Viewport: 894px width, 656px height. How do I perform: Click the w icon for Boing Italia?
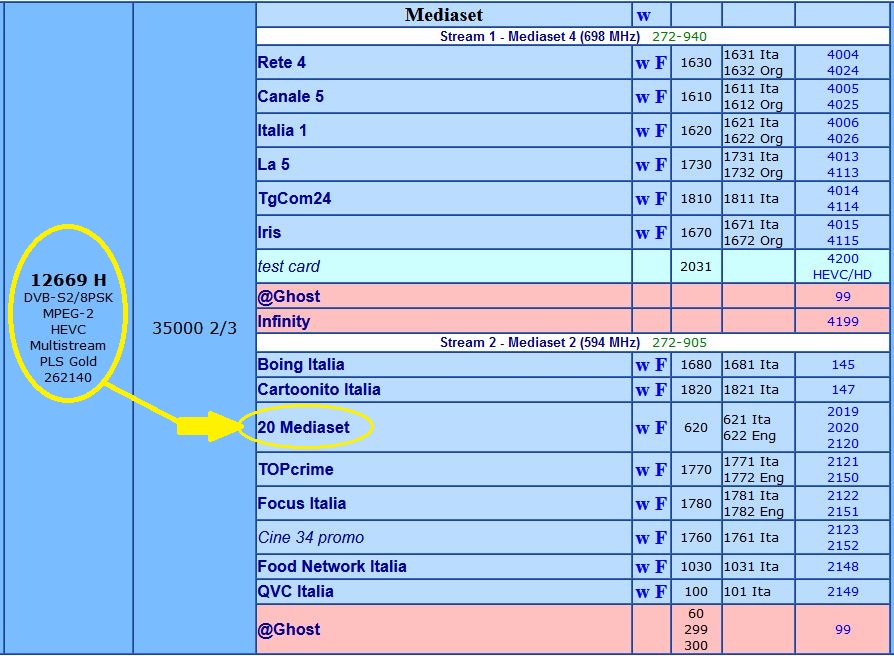643,365
